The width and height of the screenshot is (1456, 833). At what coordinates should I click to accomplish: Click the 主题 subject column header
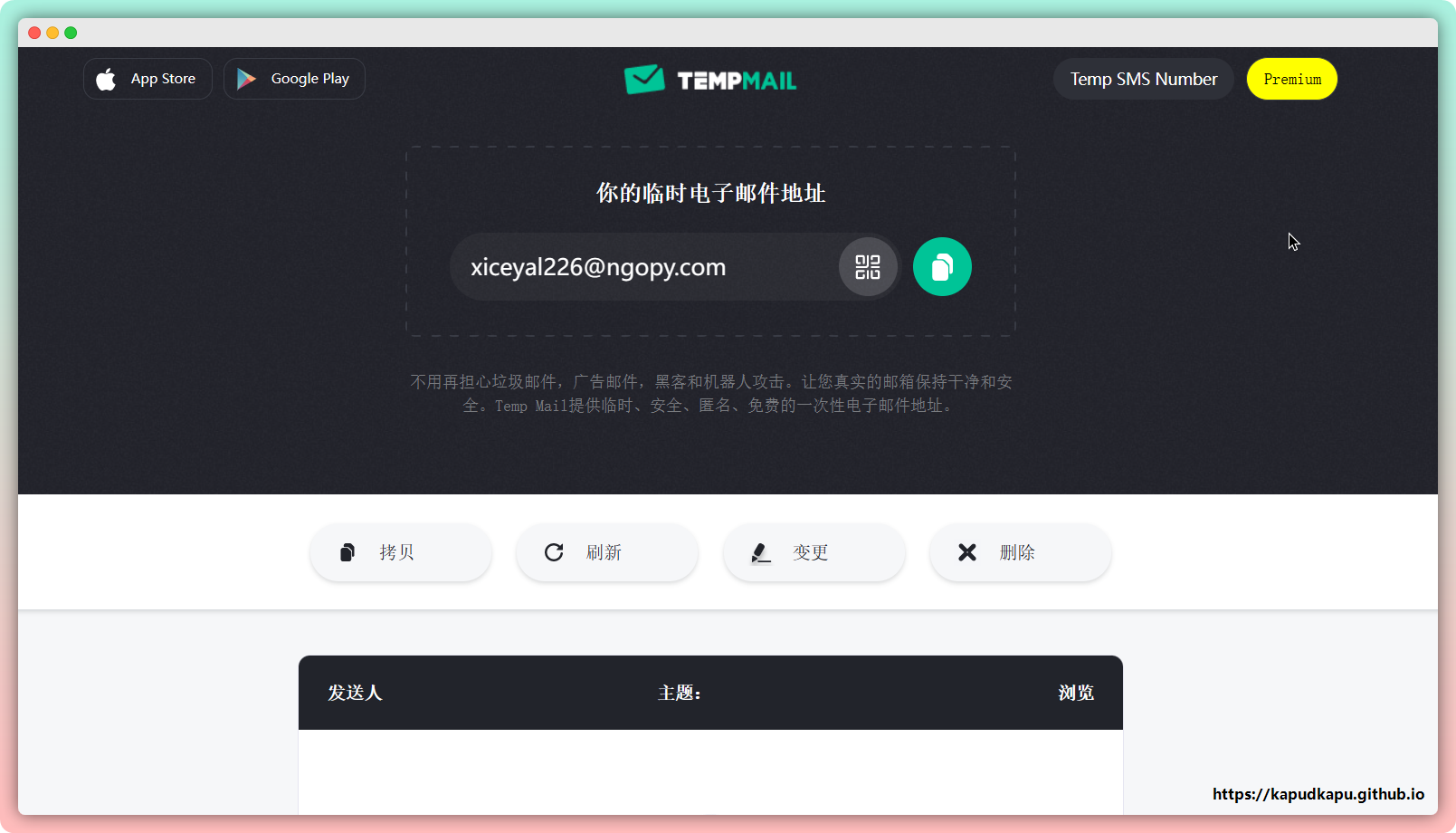(679, 693)
